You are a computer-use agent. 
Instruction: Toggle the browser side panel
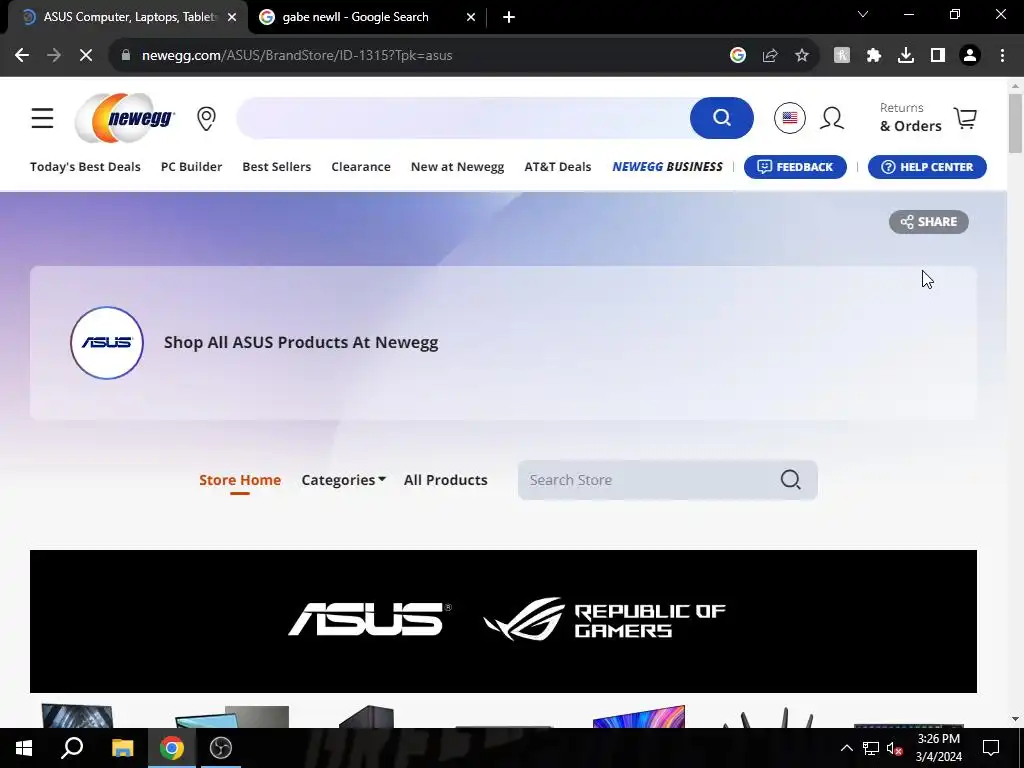938,56
